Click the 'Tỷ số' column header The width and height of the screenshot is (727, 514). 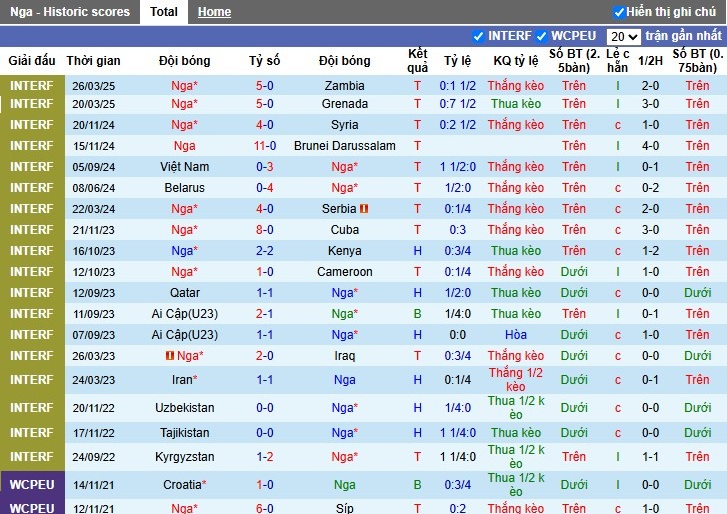pyautogui.click(x=264, y=61)
